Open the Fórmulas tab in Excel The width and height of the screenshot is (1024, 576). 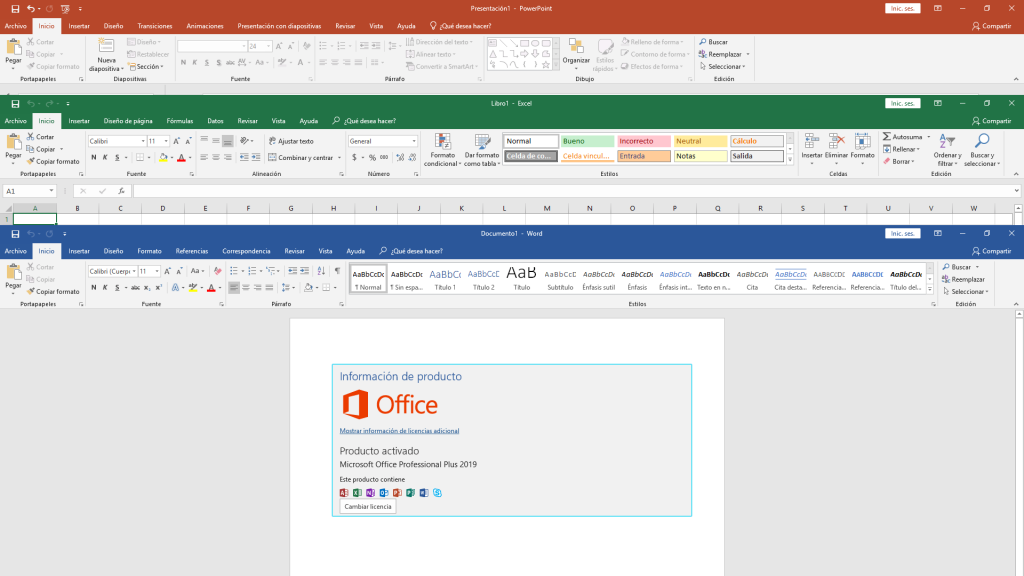(x=180, y=121)
